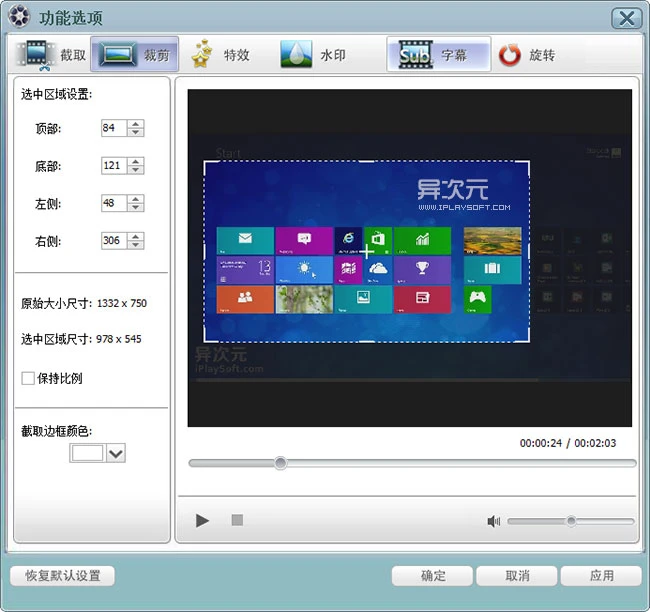This screenshot has width=650, height=612.
Task: Enable the 保持比例 keep ratio checkbox
Action: tap(28, 378)
